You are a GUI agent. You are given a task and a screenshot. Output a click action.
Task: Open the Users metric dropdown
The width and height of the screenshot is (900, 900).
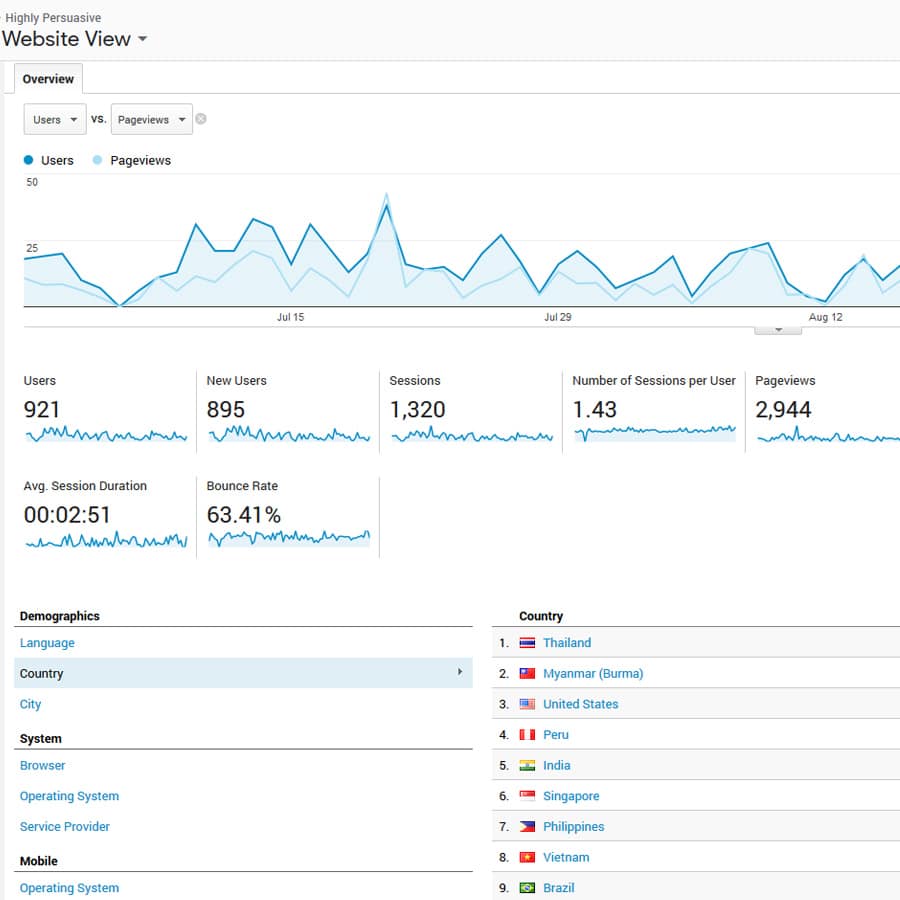pos(55,119)
